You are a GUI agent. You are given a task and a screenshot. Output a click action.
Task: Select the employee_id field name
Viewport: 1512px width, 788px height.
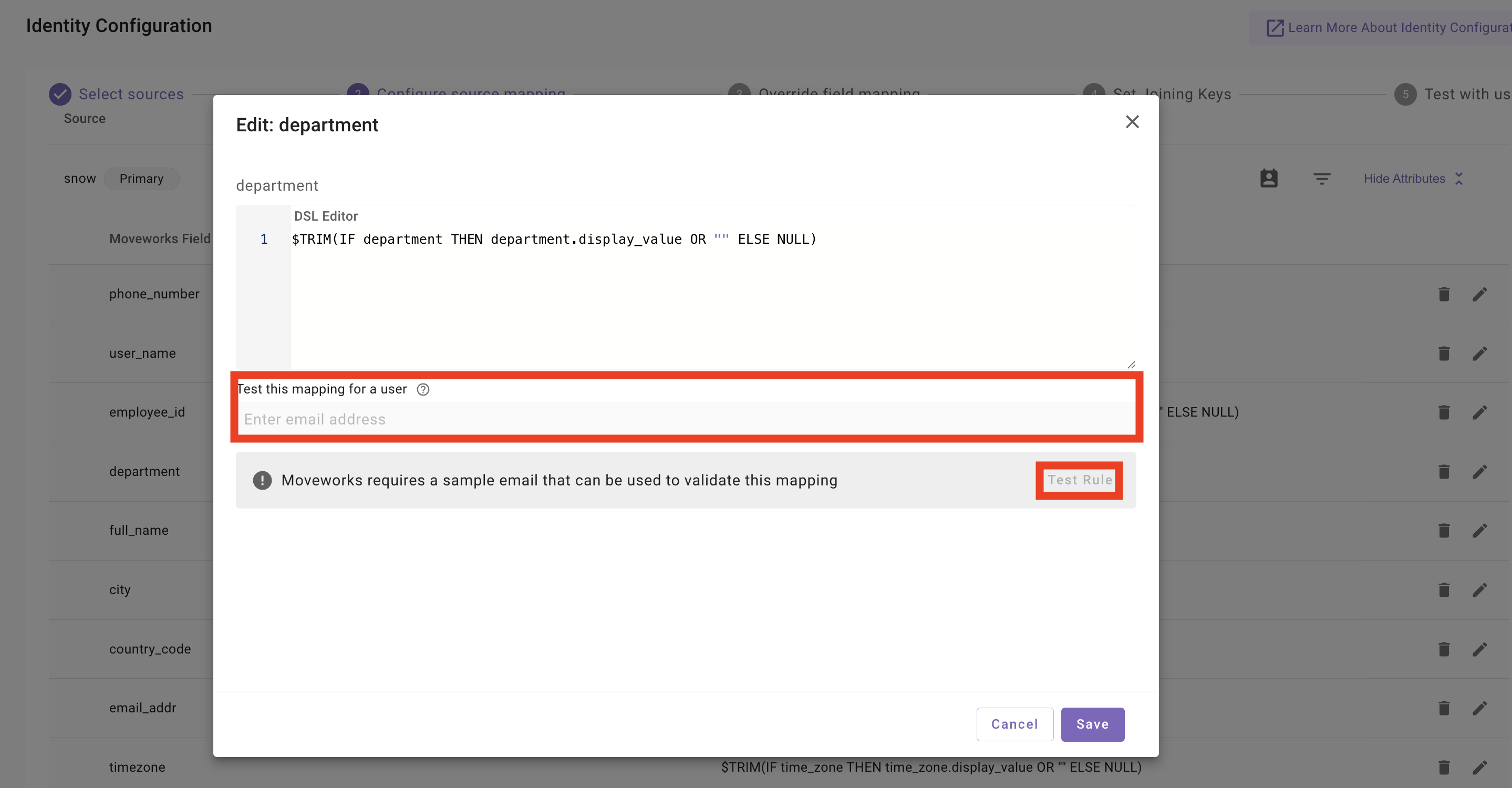[147, 412]
